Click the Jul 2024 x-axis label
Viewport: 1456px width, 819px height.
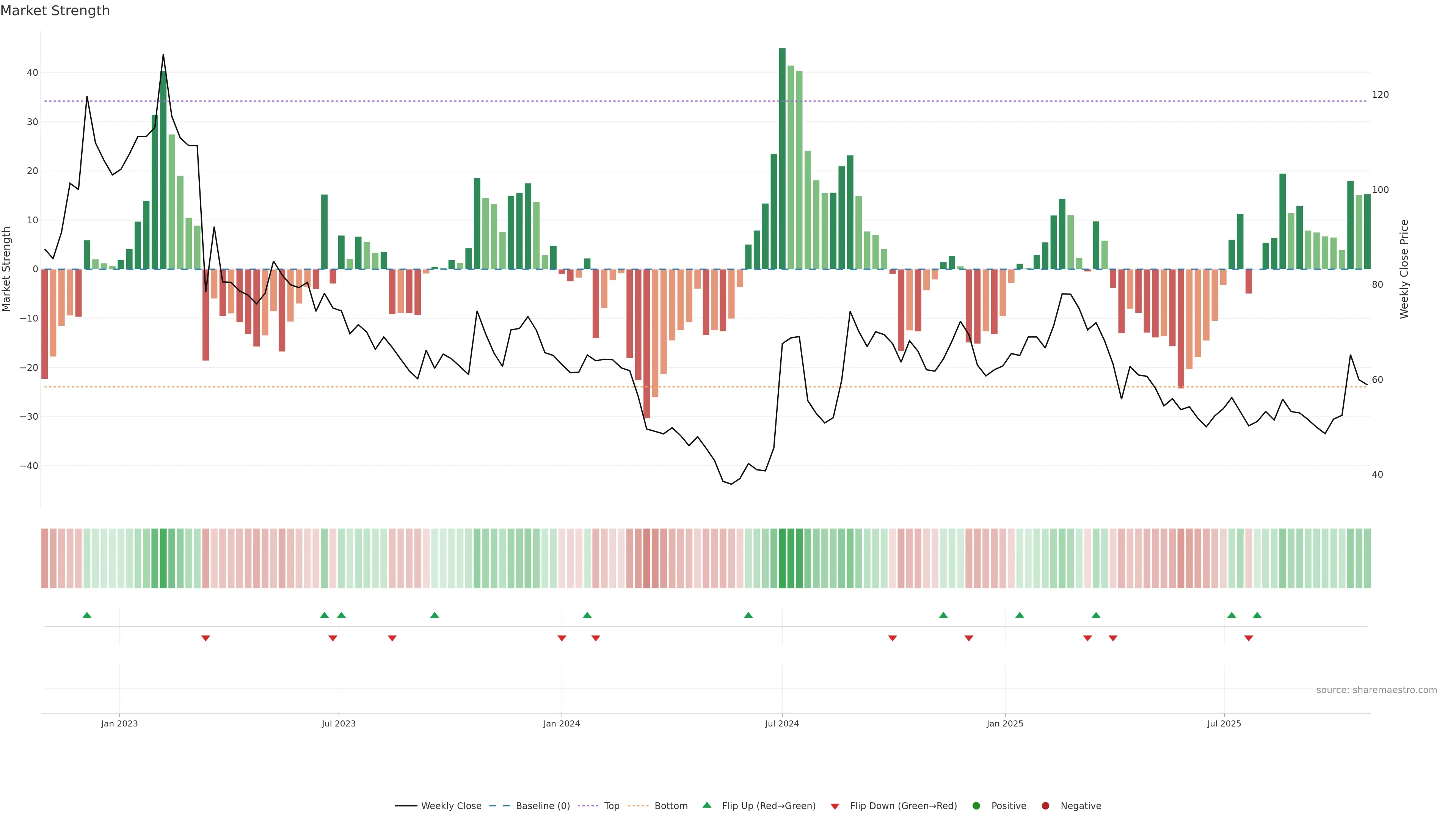[782, 723]
